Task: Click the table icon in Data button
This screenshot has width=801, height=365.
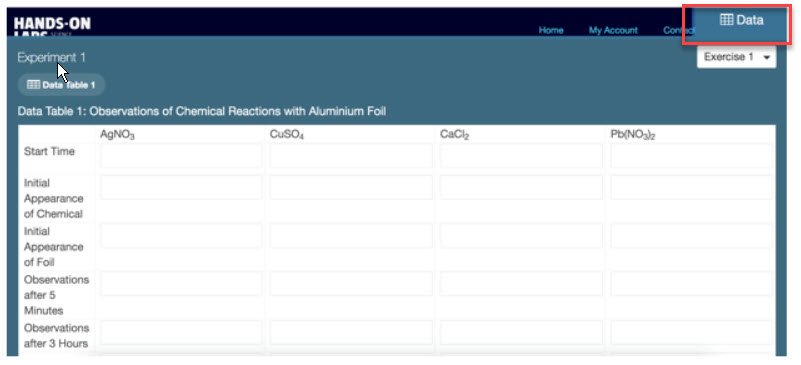Action: point(726,20)
